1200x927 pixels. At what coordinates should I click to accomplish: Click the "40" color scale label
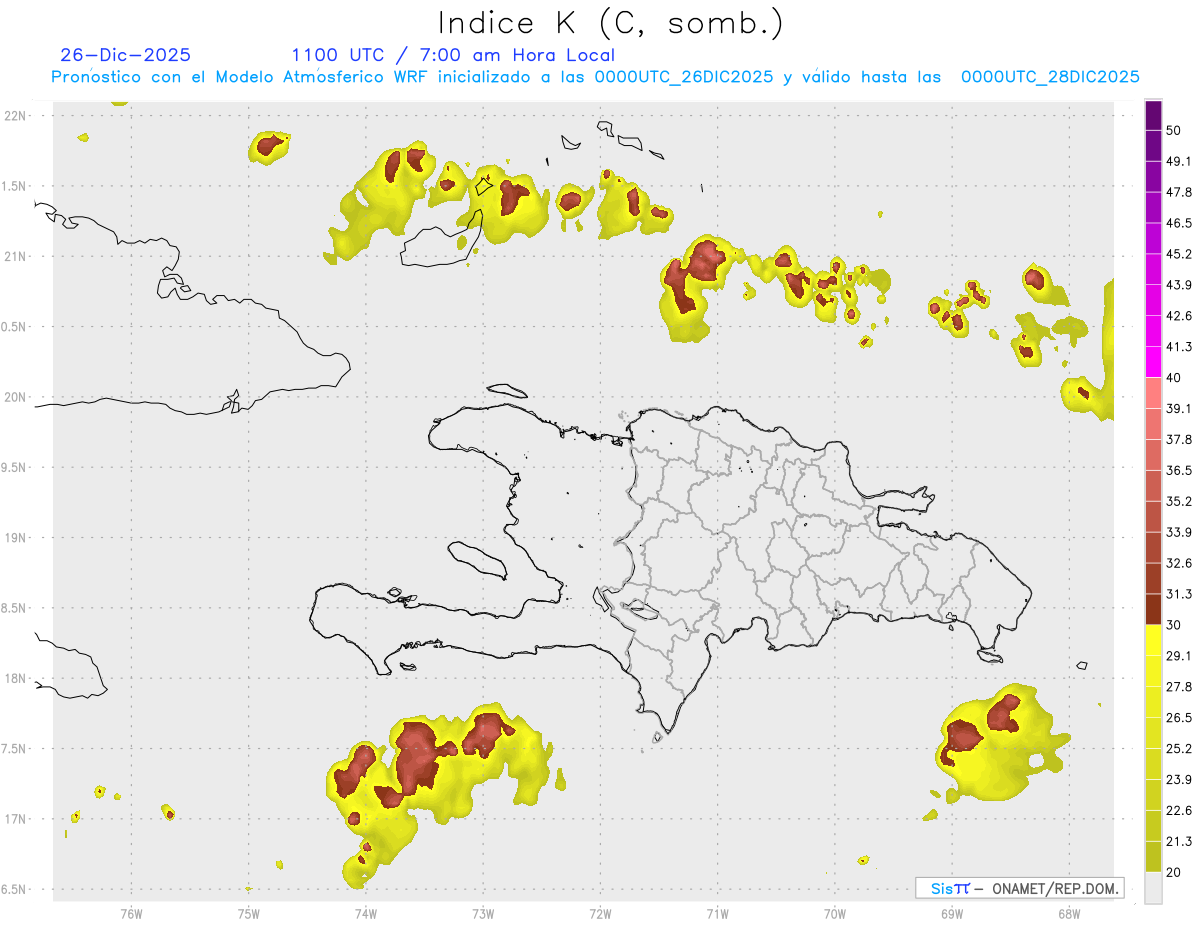pyautogui.click(x=1174, y=378)
